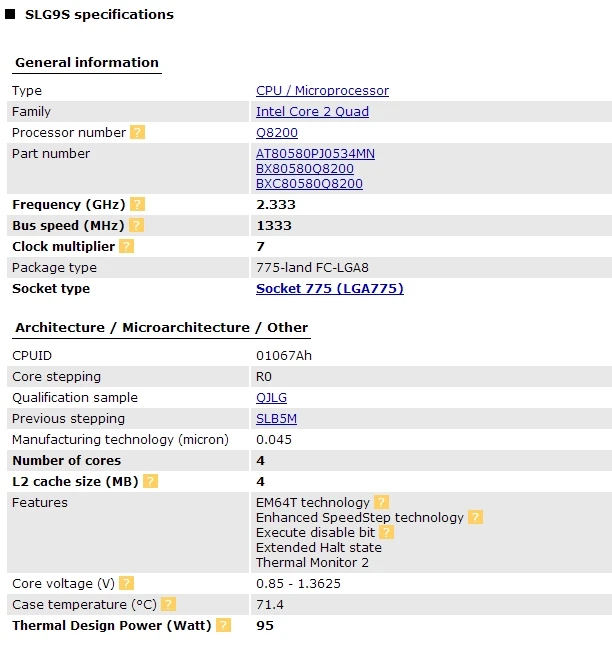Click the General information section heading

point(87,62)
